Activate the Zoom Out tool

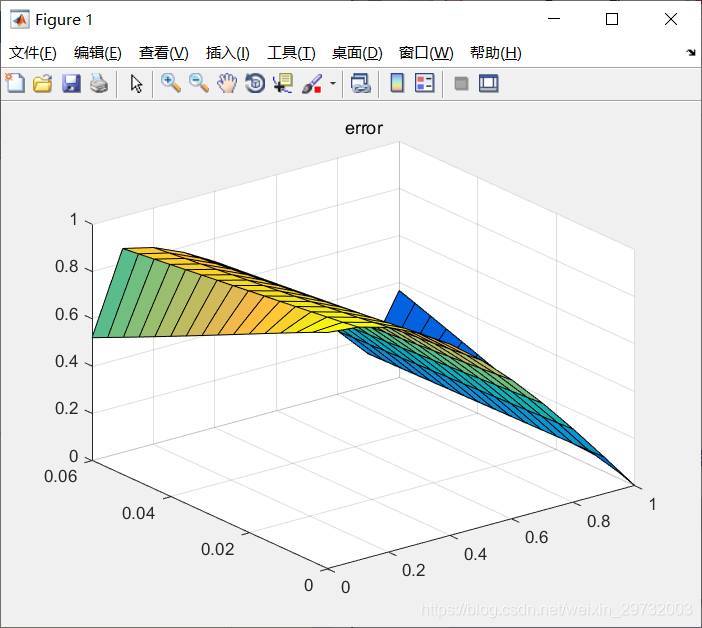tap(199, 83)
